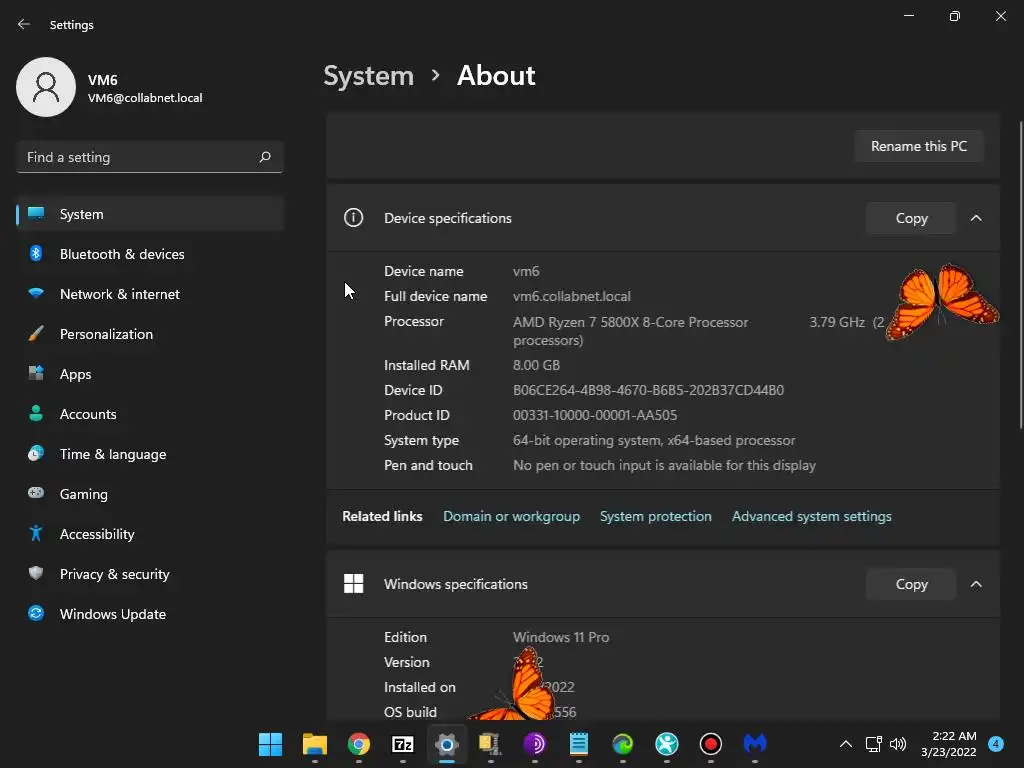Open the notifications badge showing 4

(996, 744)
